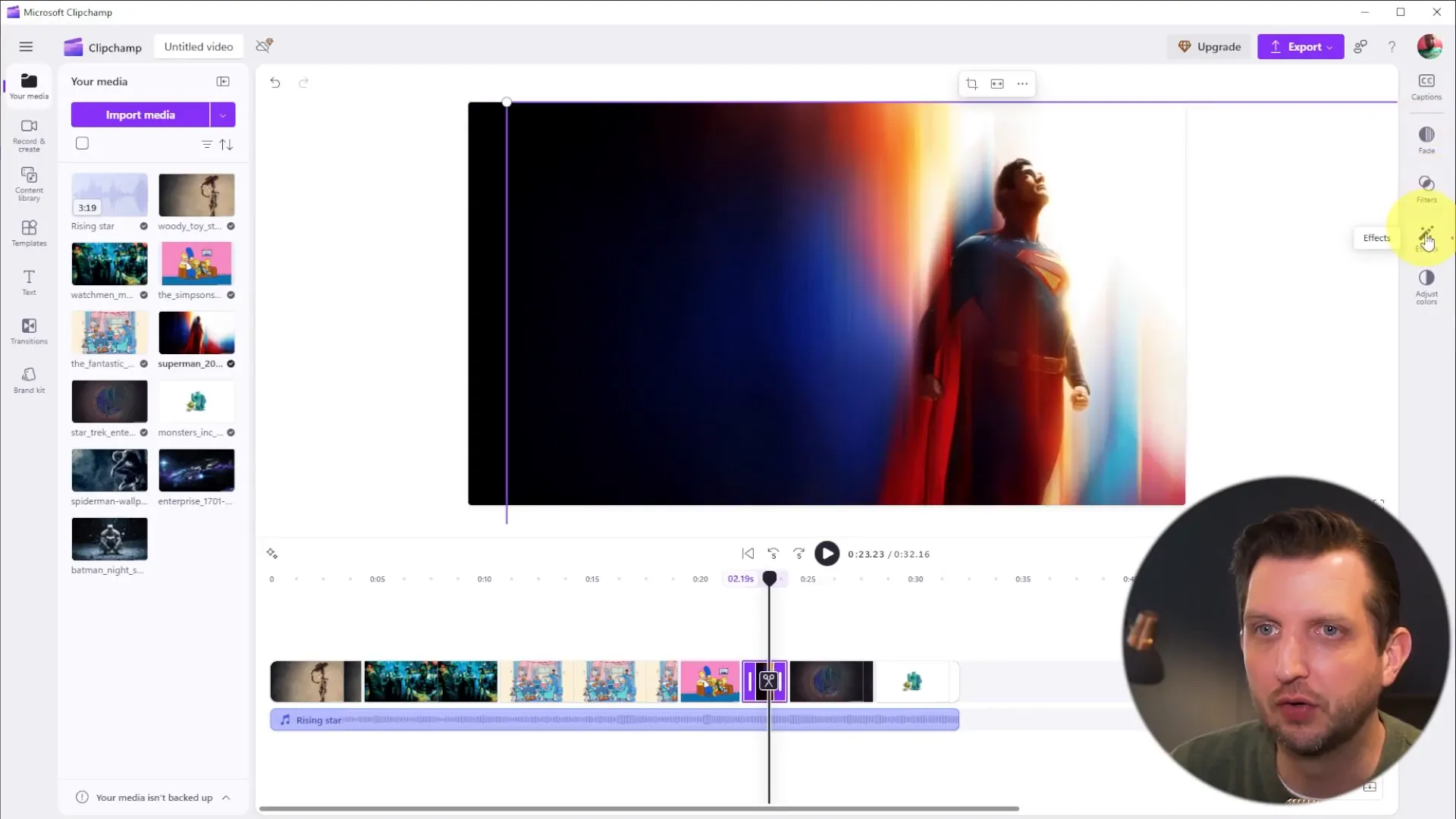Click the 0:30 mark on timeline ruler

coord(915,579)
